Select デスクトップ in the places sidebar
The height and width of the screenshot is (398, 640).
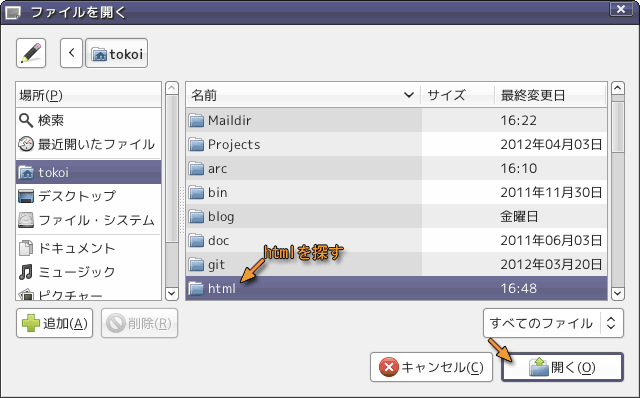coord(89,196)
